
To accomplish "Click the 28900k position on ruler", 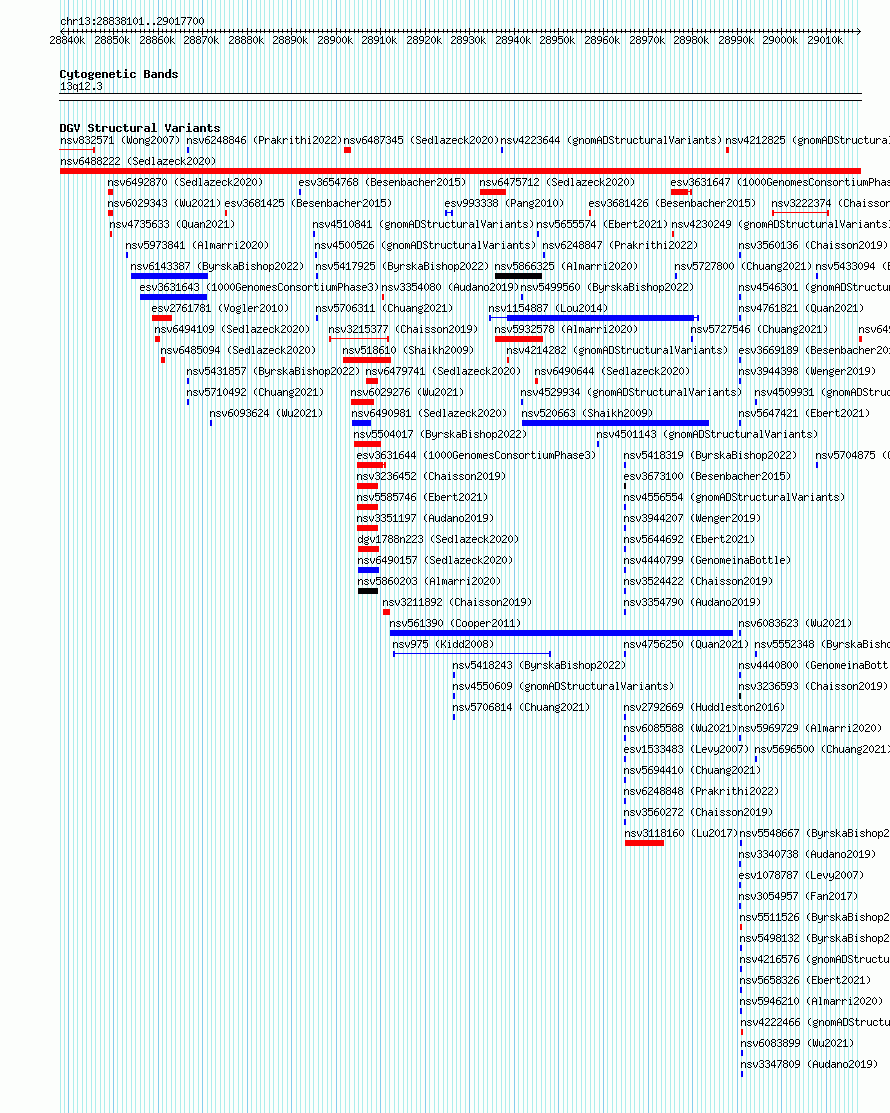I will click(335, 40).
